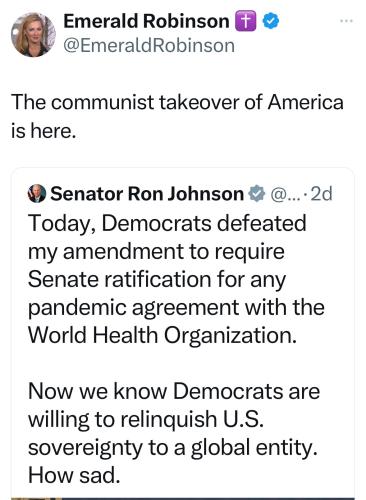Open Senator Ron Johnson's avatar
Viewport: 366px width, 500px height.
tap(37, 194)
